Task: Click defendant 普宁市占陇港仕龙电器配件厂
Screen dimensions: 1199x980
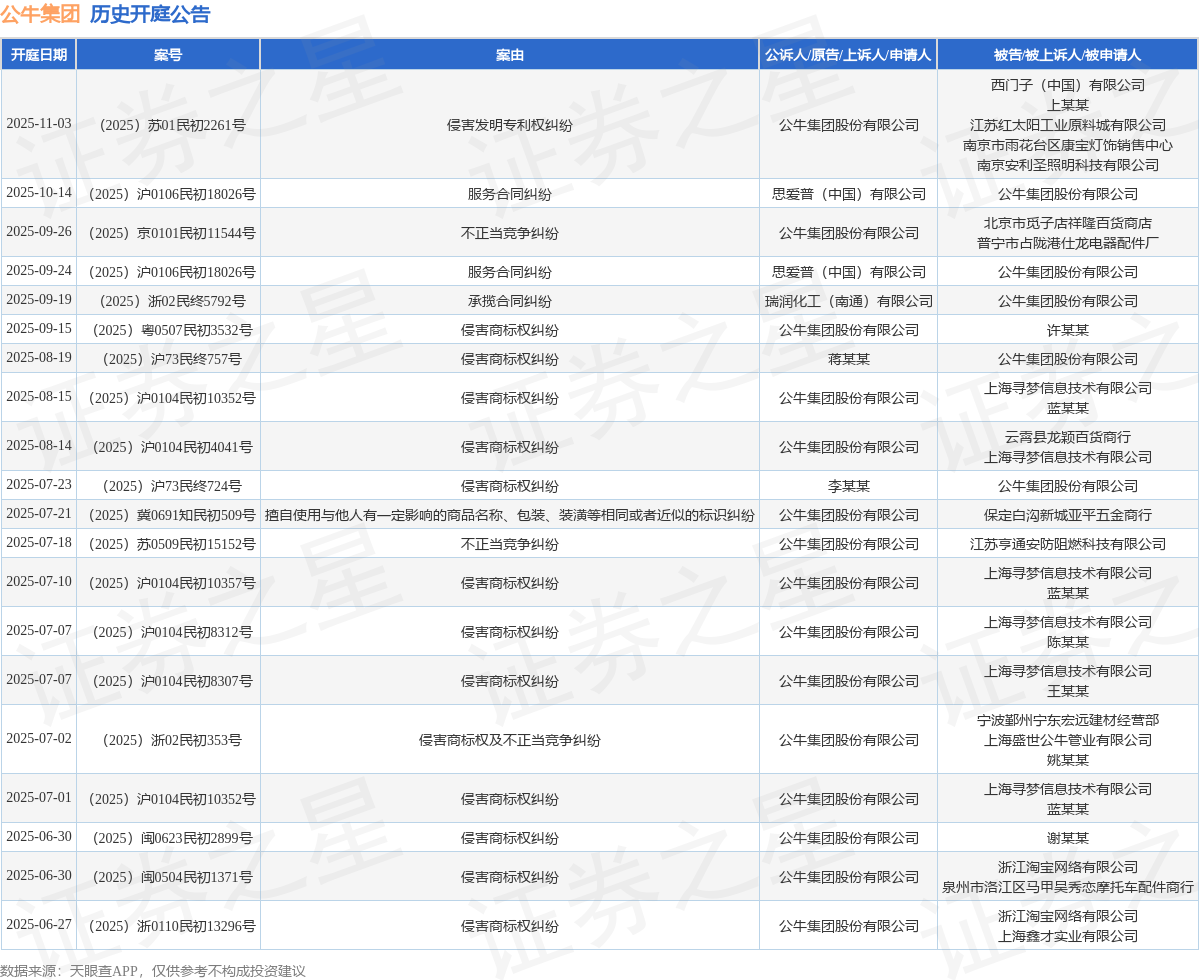Action: [1067, 243]
